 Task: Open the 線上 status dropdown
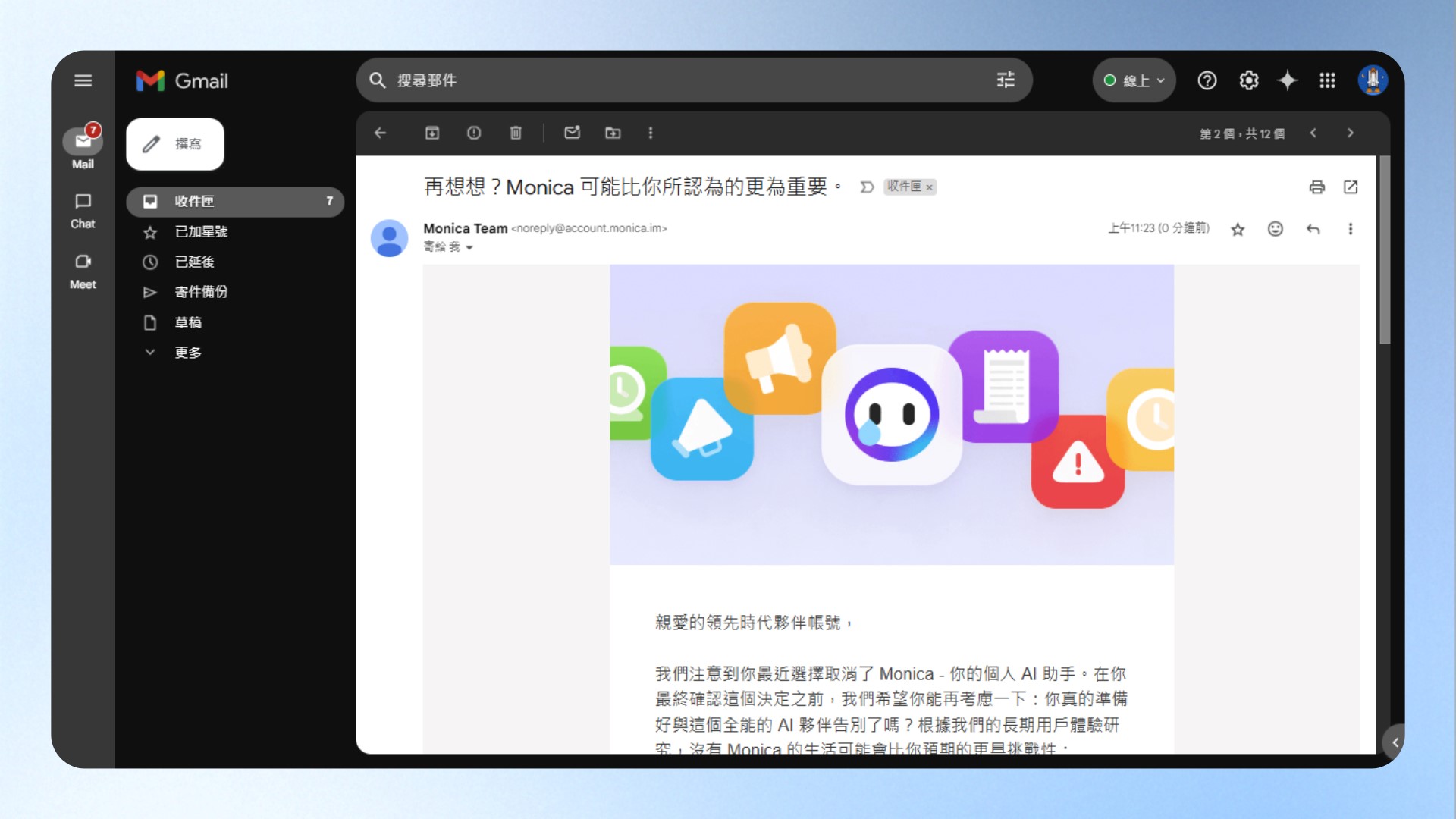point(1134,80)
